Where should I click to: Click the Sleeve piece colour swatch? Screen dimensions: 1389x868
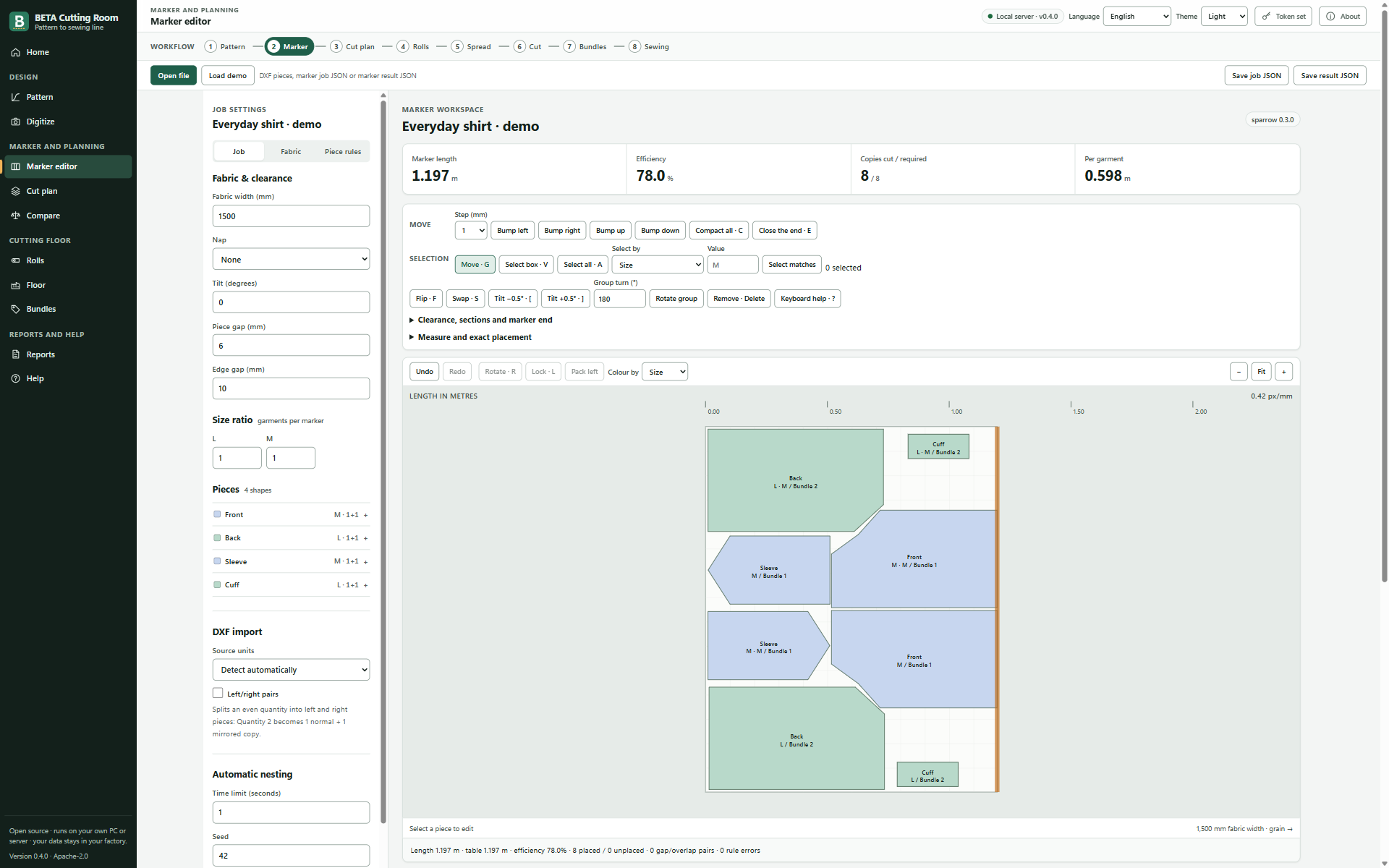pyautogui.click(x=217, y=561)
